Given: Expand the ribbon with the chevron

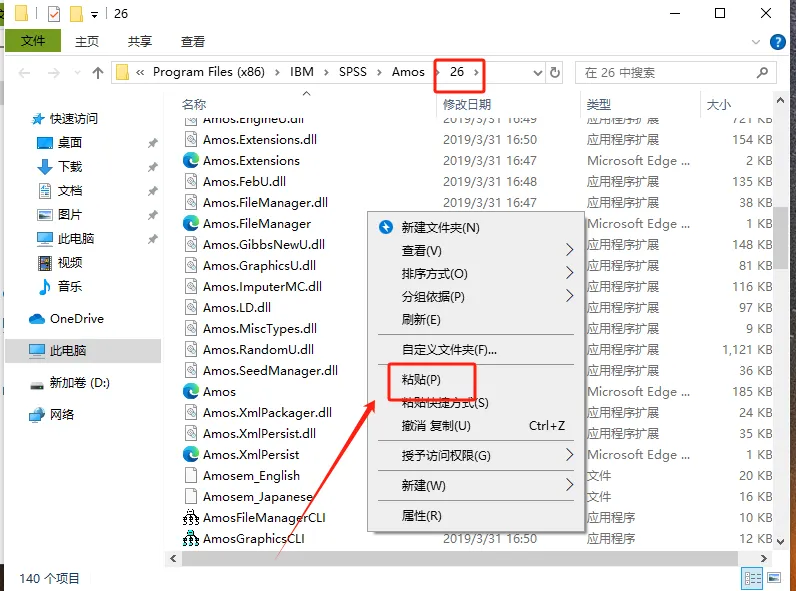Looking at the screenshot, I should click(x=756, y=42).
